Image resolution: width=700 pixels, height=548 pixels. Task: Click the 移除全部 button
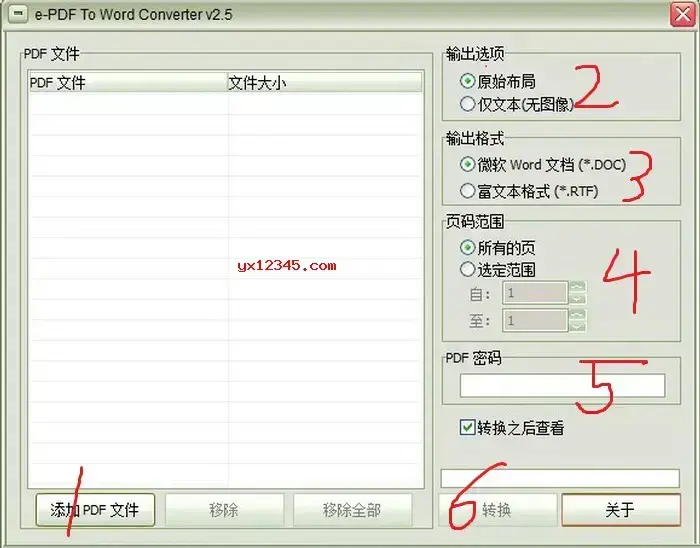(352, 510)
